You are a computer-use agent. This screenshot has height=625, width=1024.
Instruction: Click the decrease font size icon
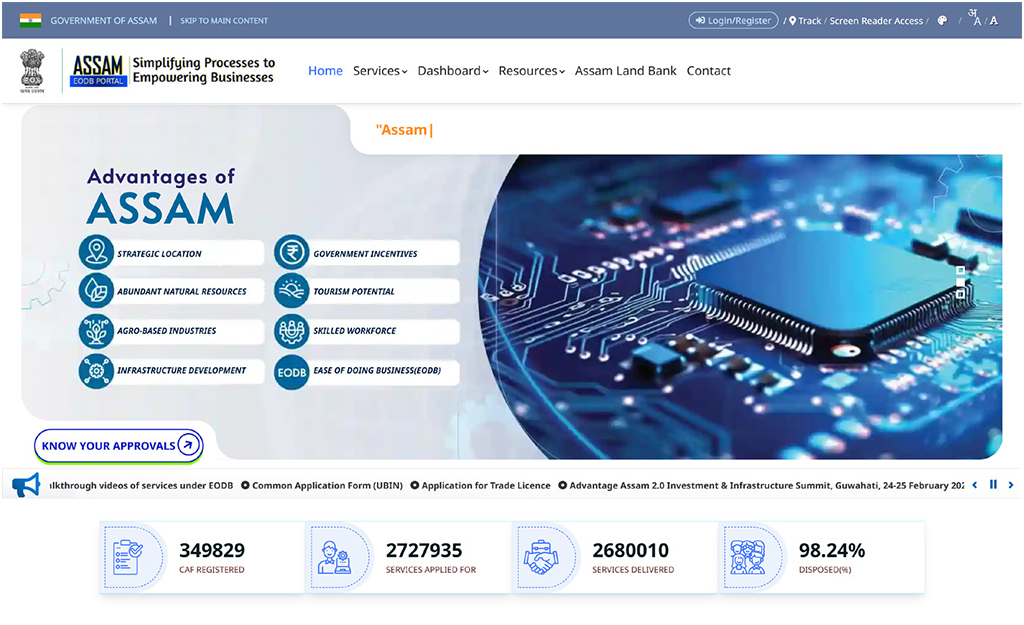click(x=976, y=22)
